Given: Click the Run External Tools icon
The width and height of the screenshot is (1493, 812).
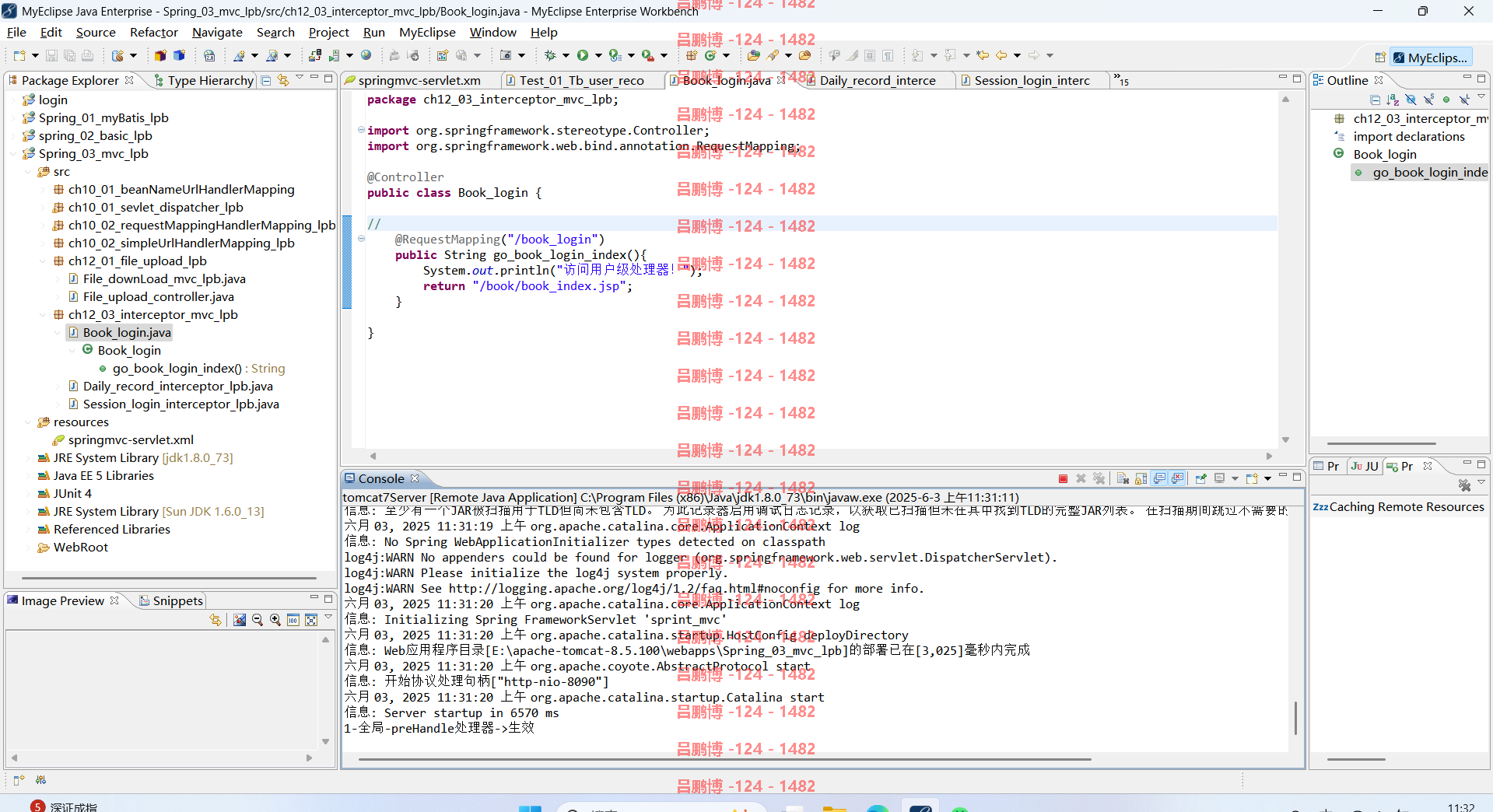Looking at the screenshot, I should click(x=647, y=55).
